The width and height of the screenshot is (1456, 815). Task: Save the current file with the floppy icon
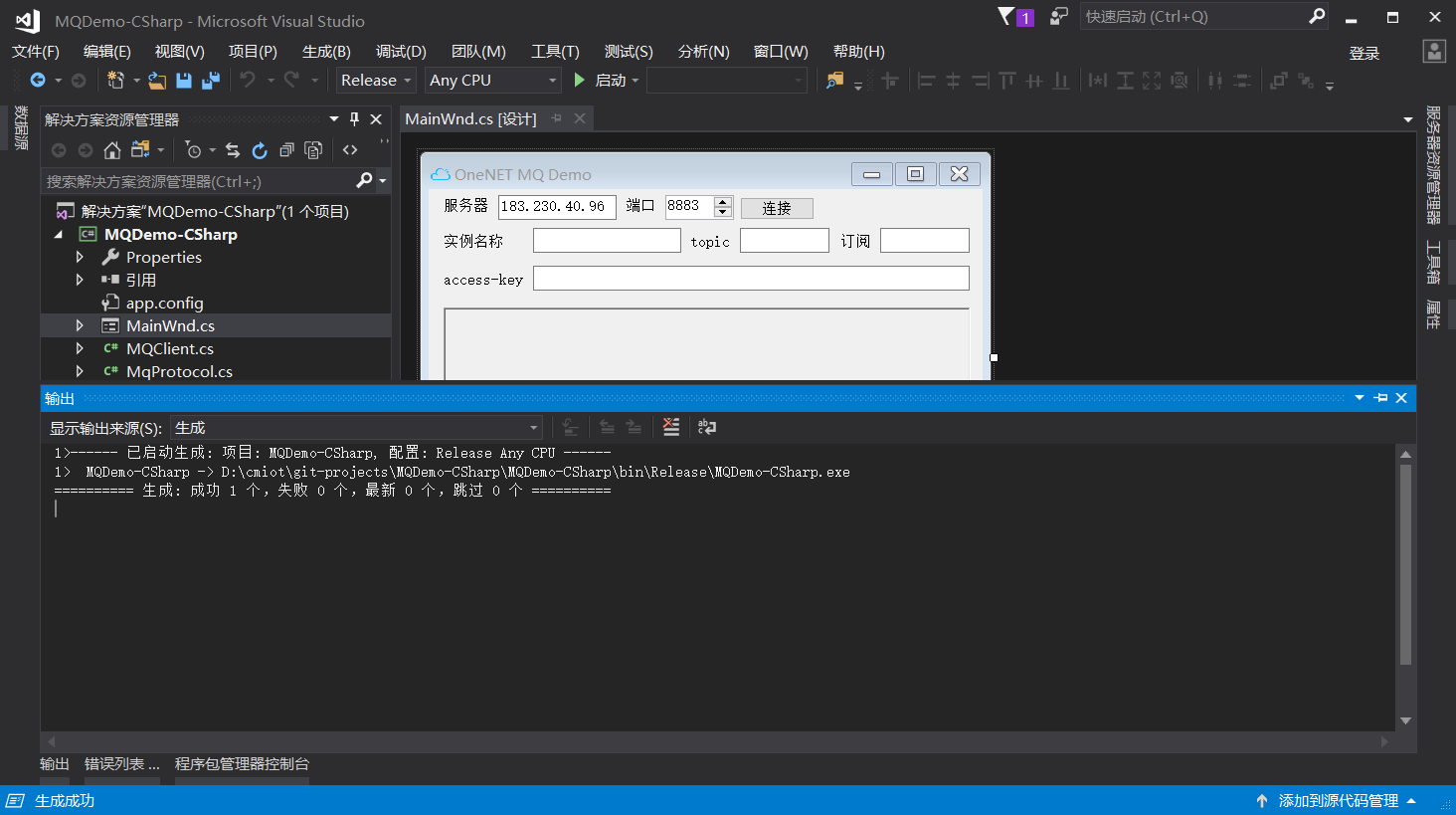[184, 81]
